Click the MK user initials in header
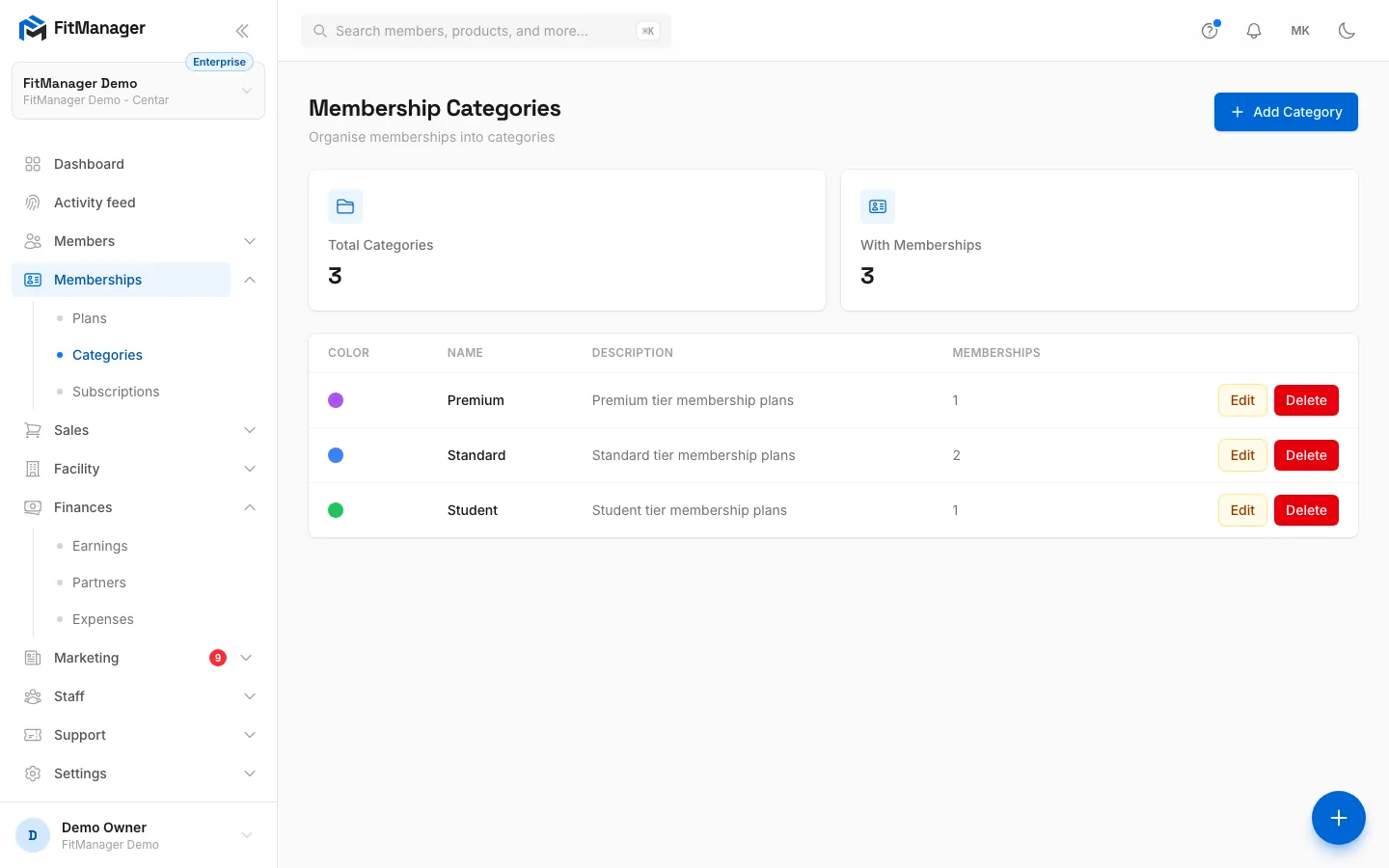Image resolution: width=1389 pixels, height=868 pixels. pyautogui.click(x=1300, y=31)
